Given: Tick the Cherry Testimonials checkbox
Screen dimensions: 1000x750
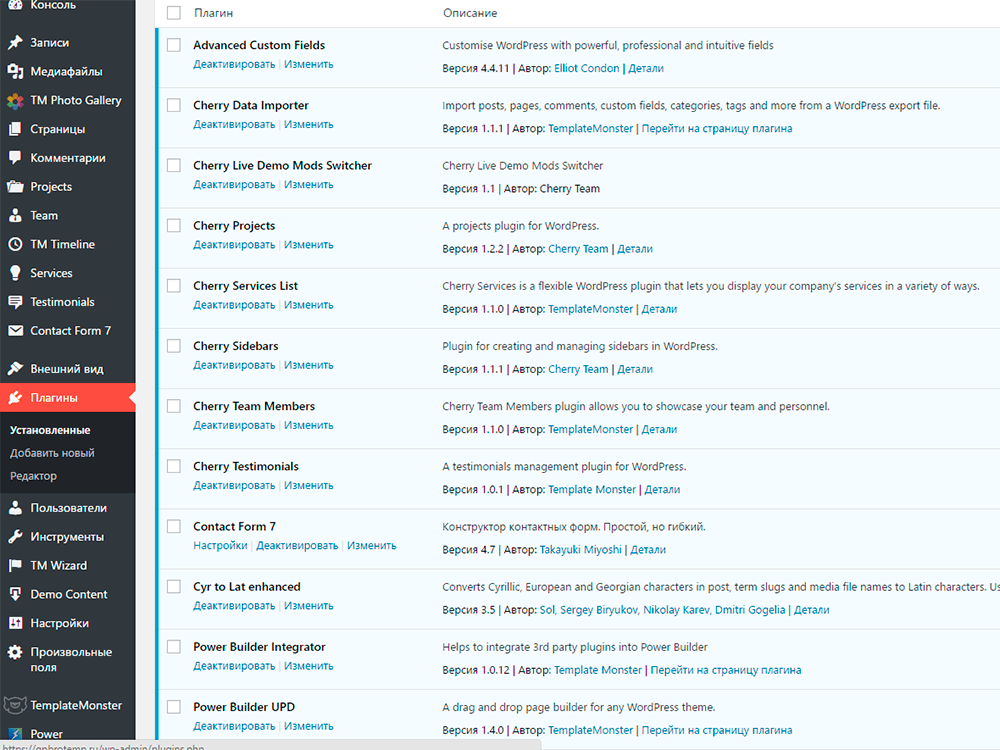Looking at the screenshot, I should 173,466.
